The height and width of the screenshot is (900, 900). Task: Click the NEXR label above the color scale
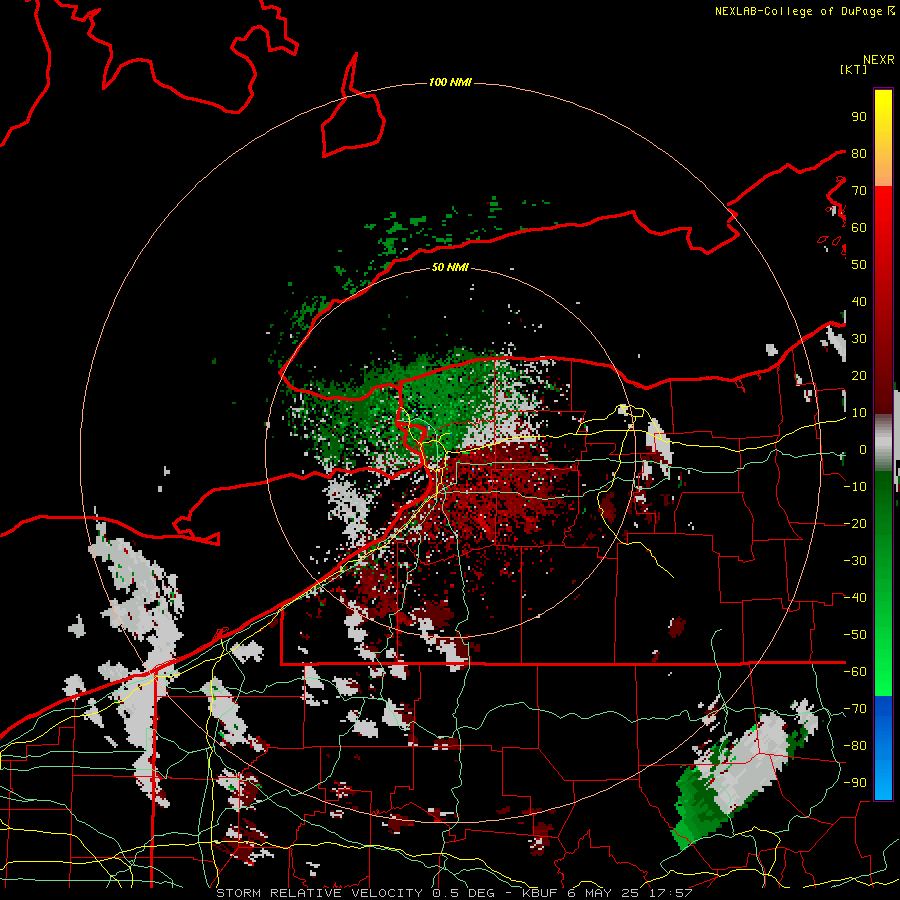879,60
